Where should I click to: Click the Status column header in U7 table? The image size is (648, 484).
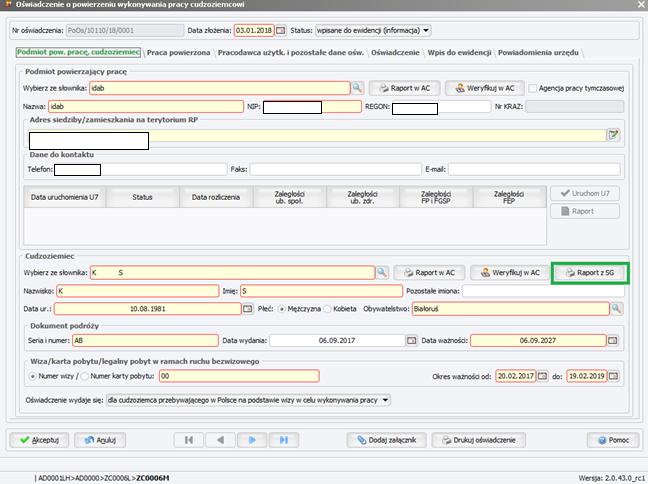click(143, 197)
